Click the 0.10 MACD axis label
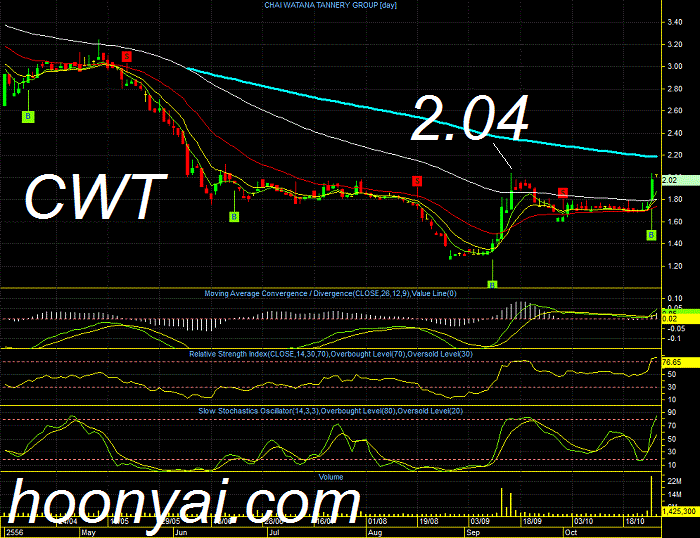 pos(675,298)
